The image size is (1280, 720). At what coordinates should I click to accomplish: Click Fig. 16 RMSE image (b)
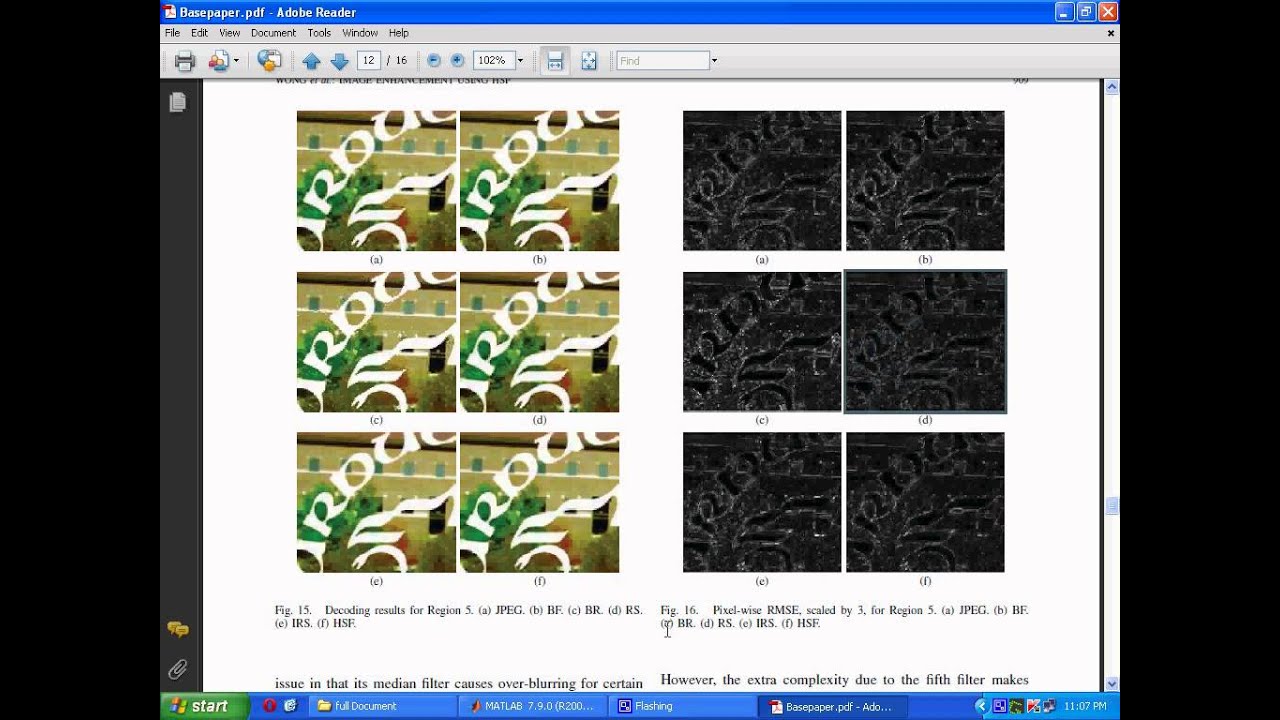click(x=925, y=181)
